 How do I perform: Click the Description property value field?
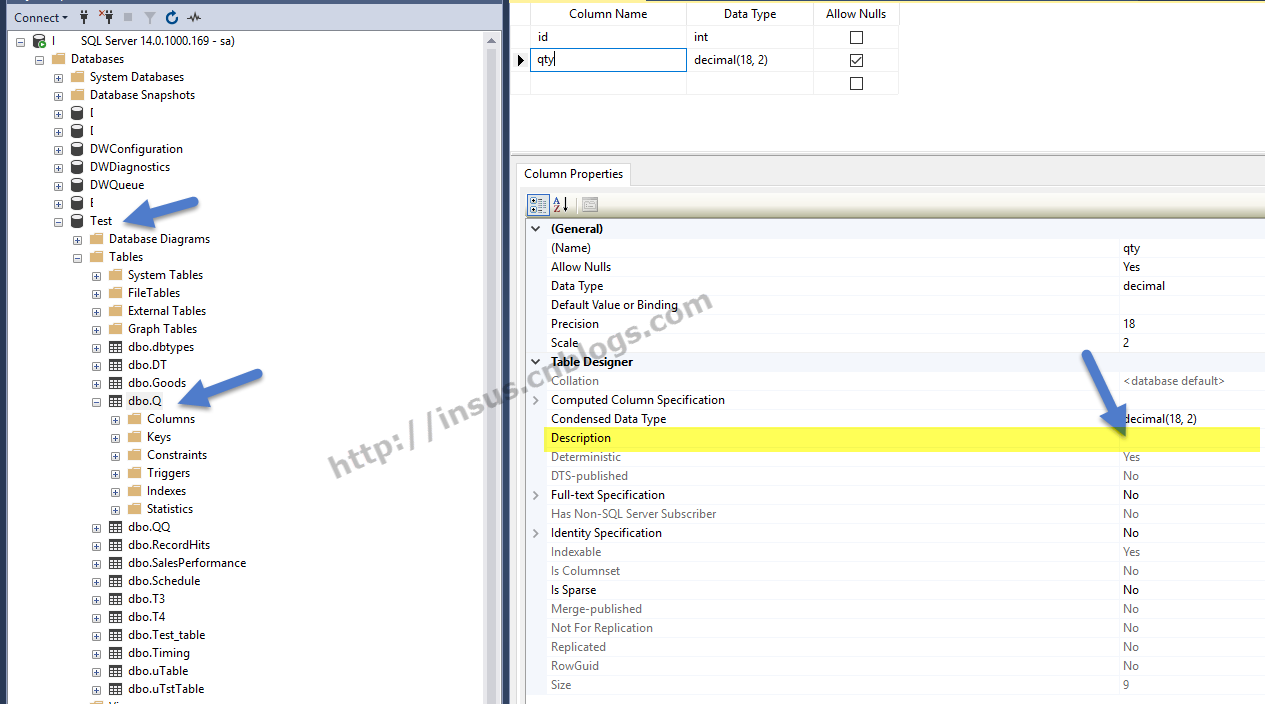pyautogui.click(x=1188, y=438)
